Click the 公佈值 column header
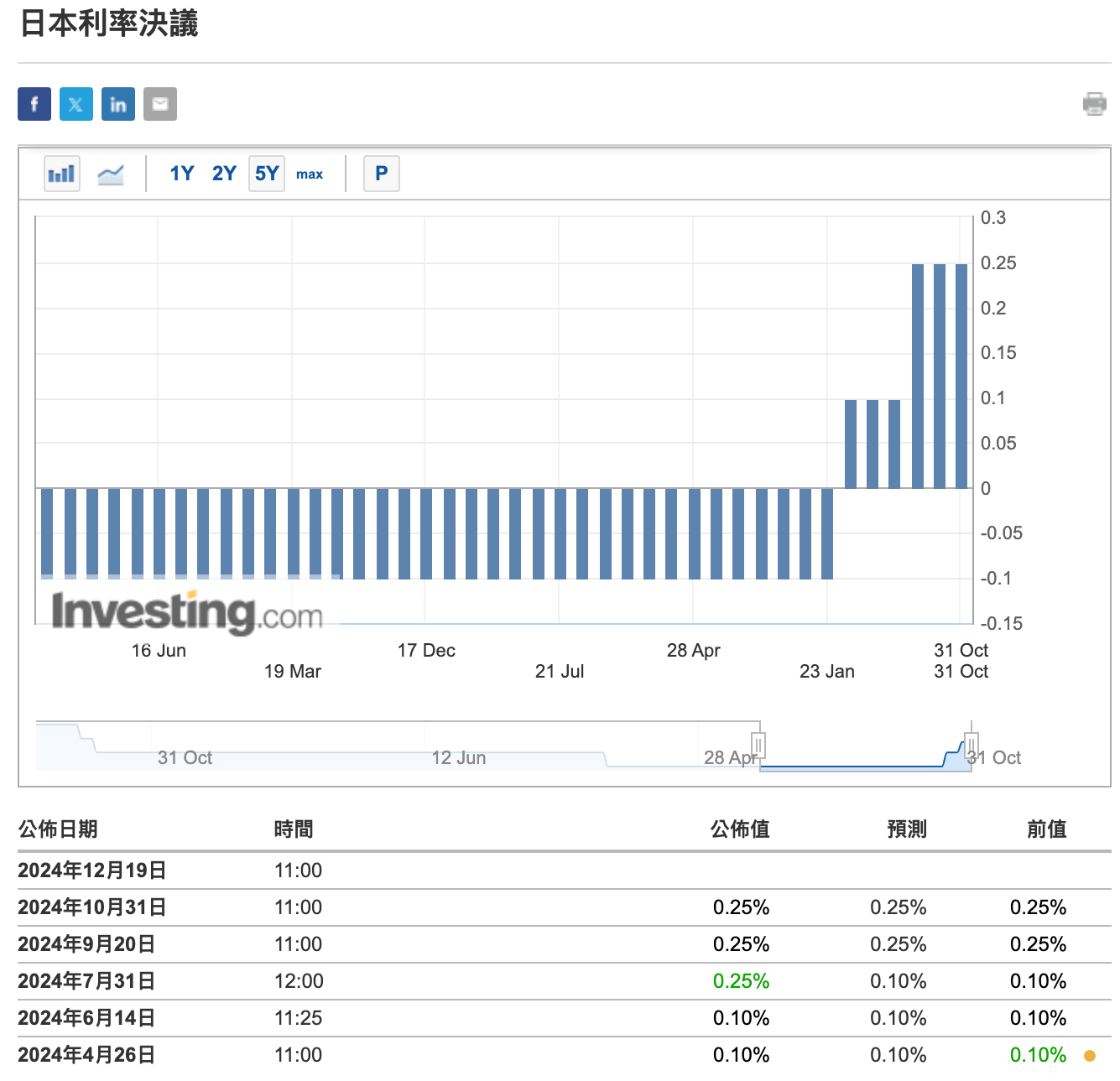This screenshot has width=1120, height=1081. tap(740, 829)
